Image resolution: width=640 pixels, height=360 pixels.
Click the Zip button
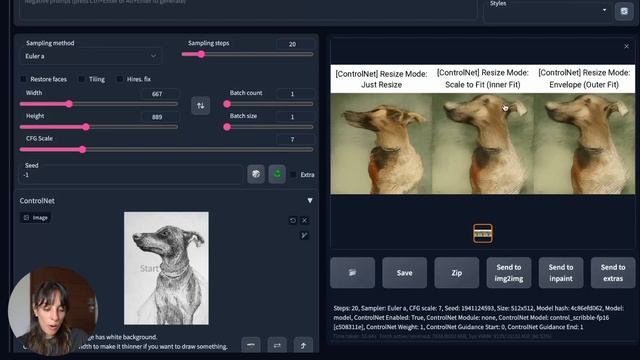click(x=457, y=273)
